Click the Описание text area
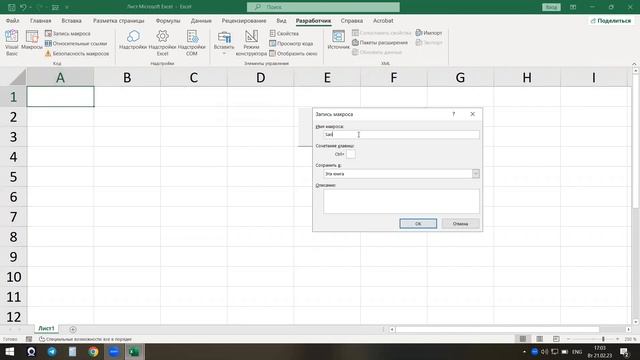Screen dimensions: 640x360 (x=401, y=201)
